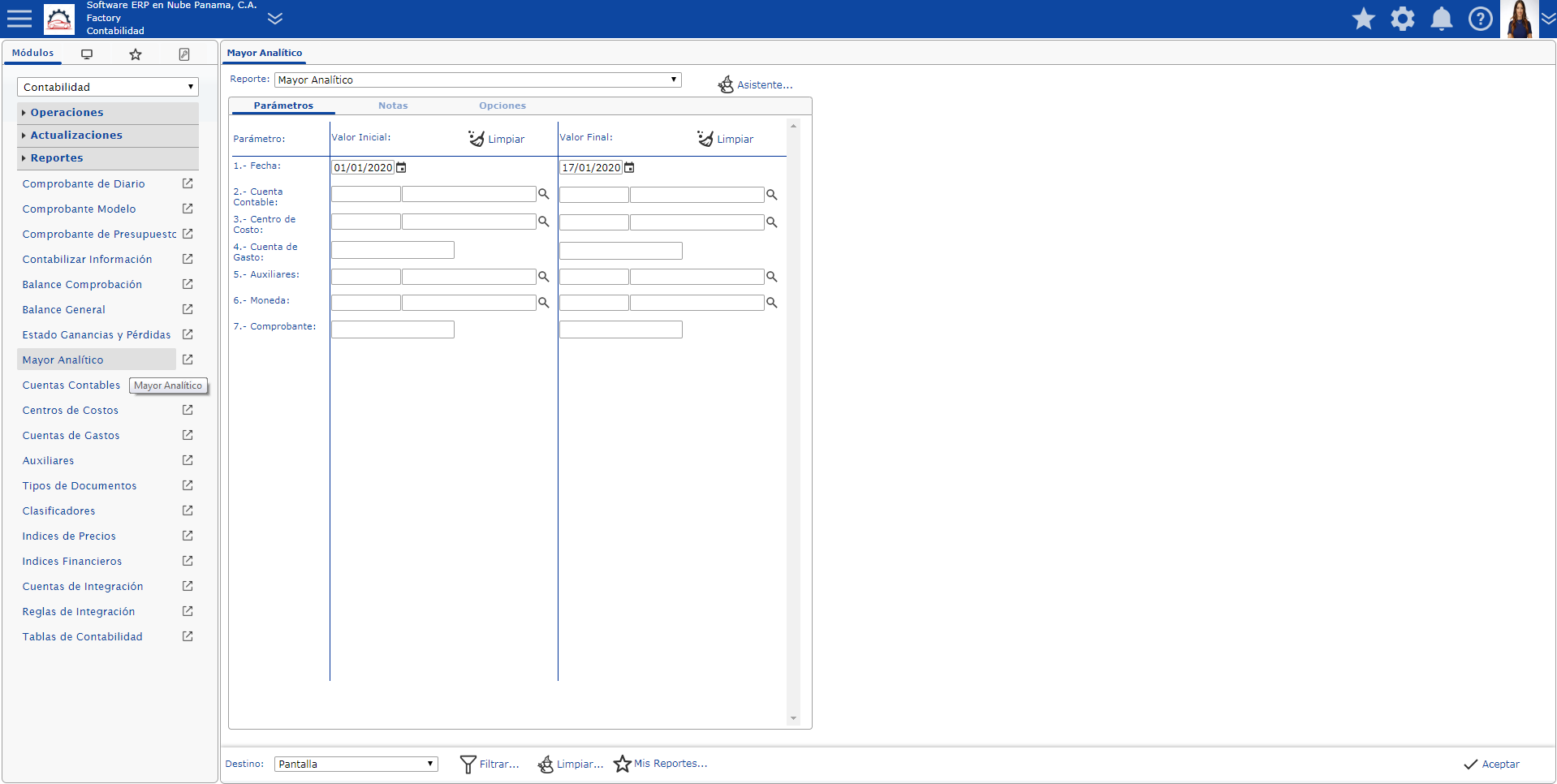Switch to the Parámetros tab
Viewport: 1557px width, 784px height.
[283, 106]
